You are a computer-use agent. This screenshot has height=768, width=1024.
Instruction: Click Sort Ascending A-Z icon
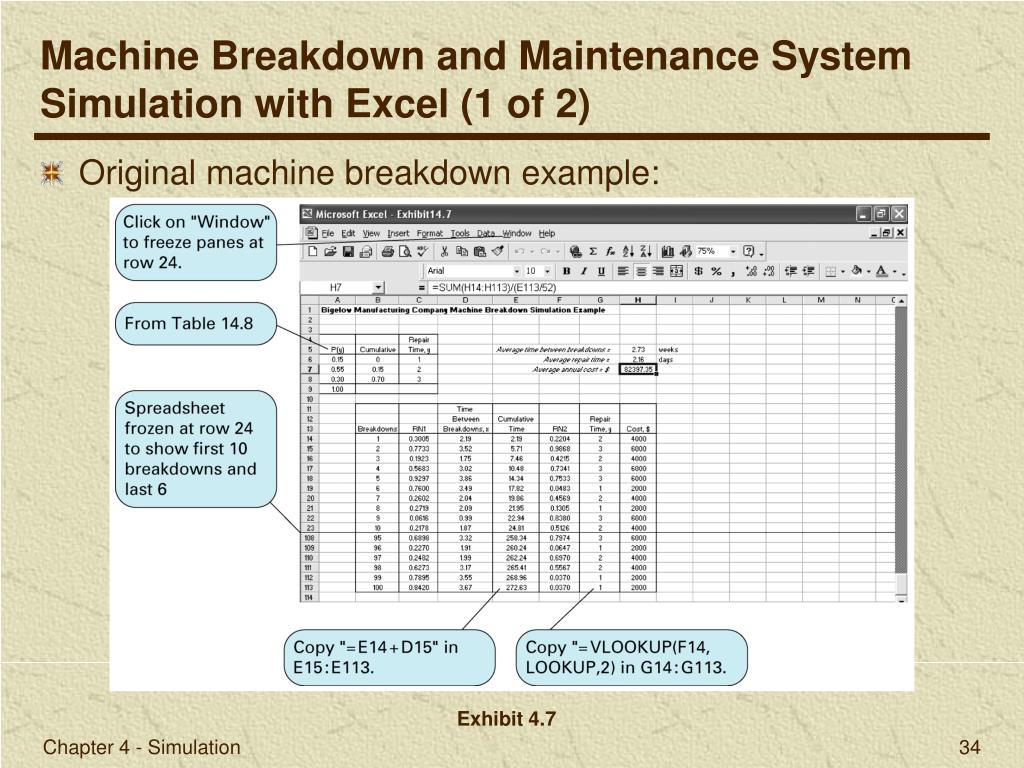tap(628, 251)
